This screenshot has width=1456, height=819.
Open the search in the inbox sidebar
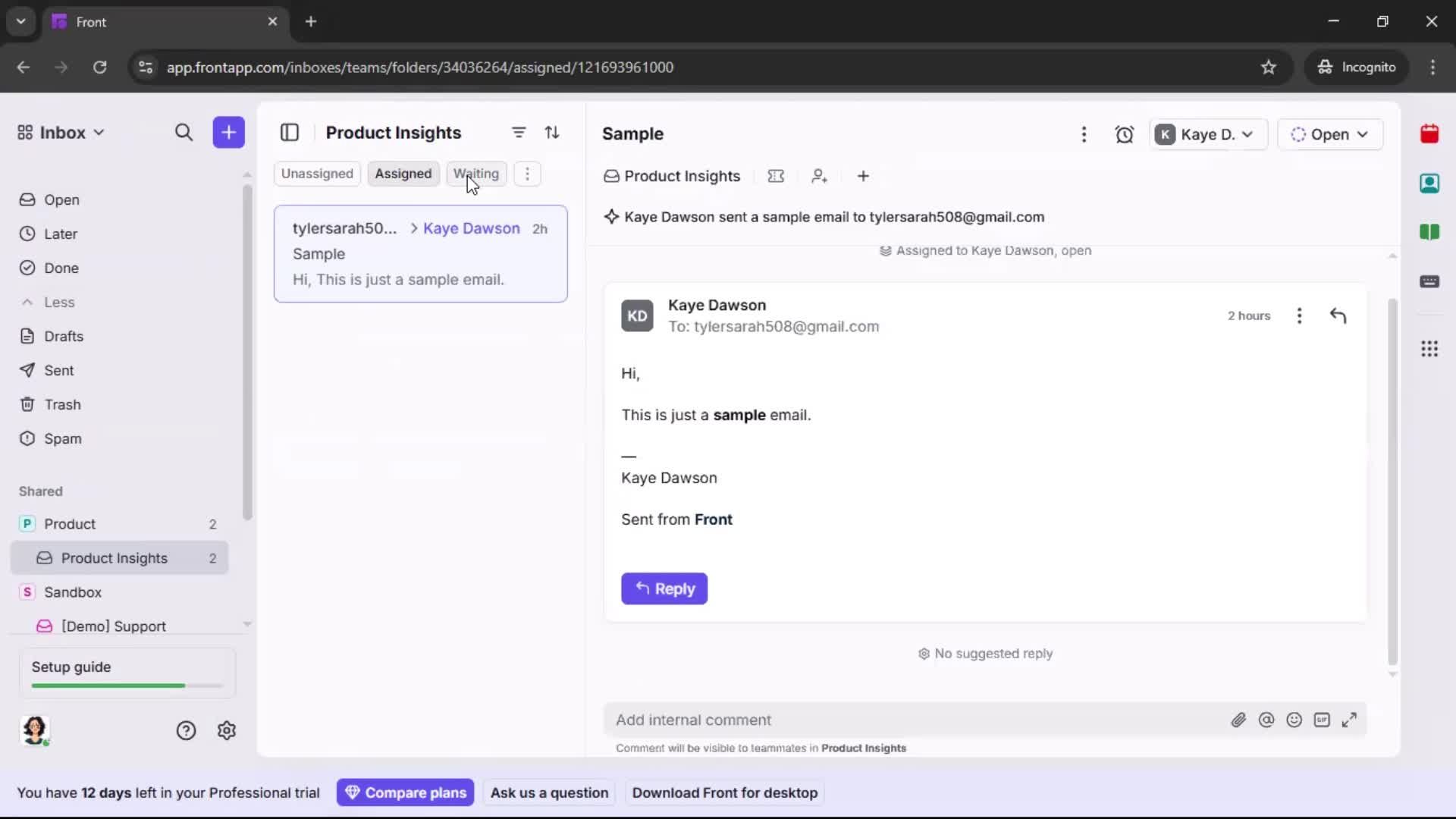184,133
